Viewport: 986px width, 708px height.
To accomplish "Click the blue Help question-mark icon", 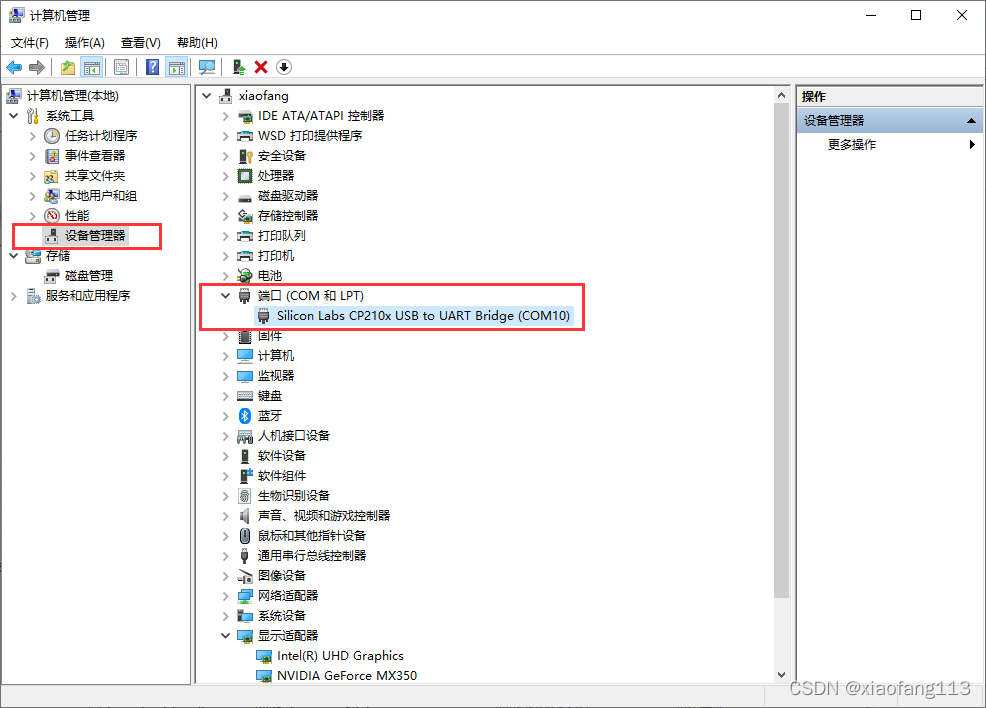I will click(152, 67).
